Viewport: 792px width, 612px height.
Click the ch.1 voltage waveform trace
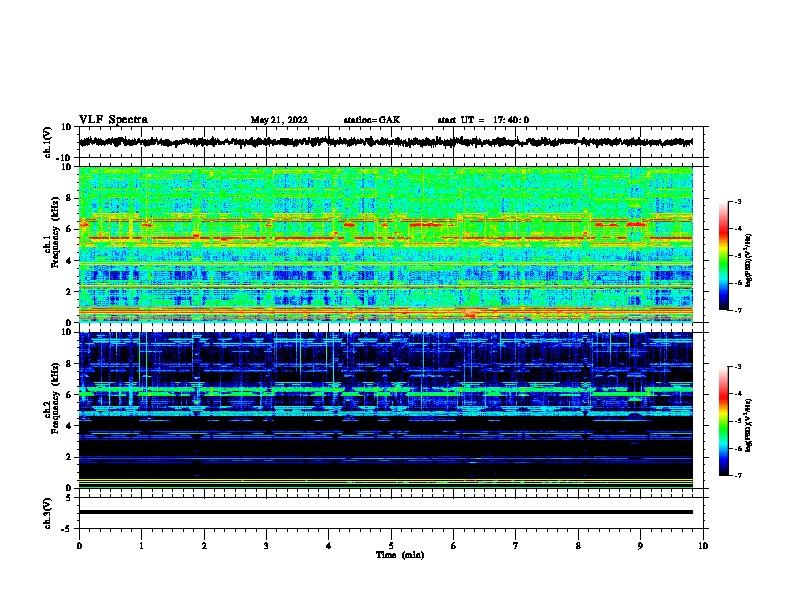(x=385, y=142)
